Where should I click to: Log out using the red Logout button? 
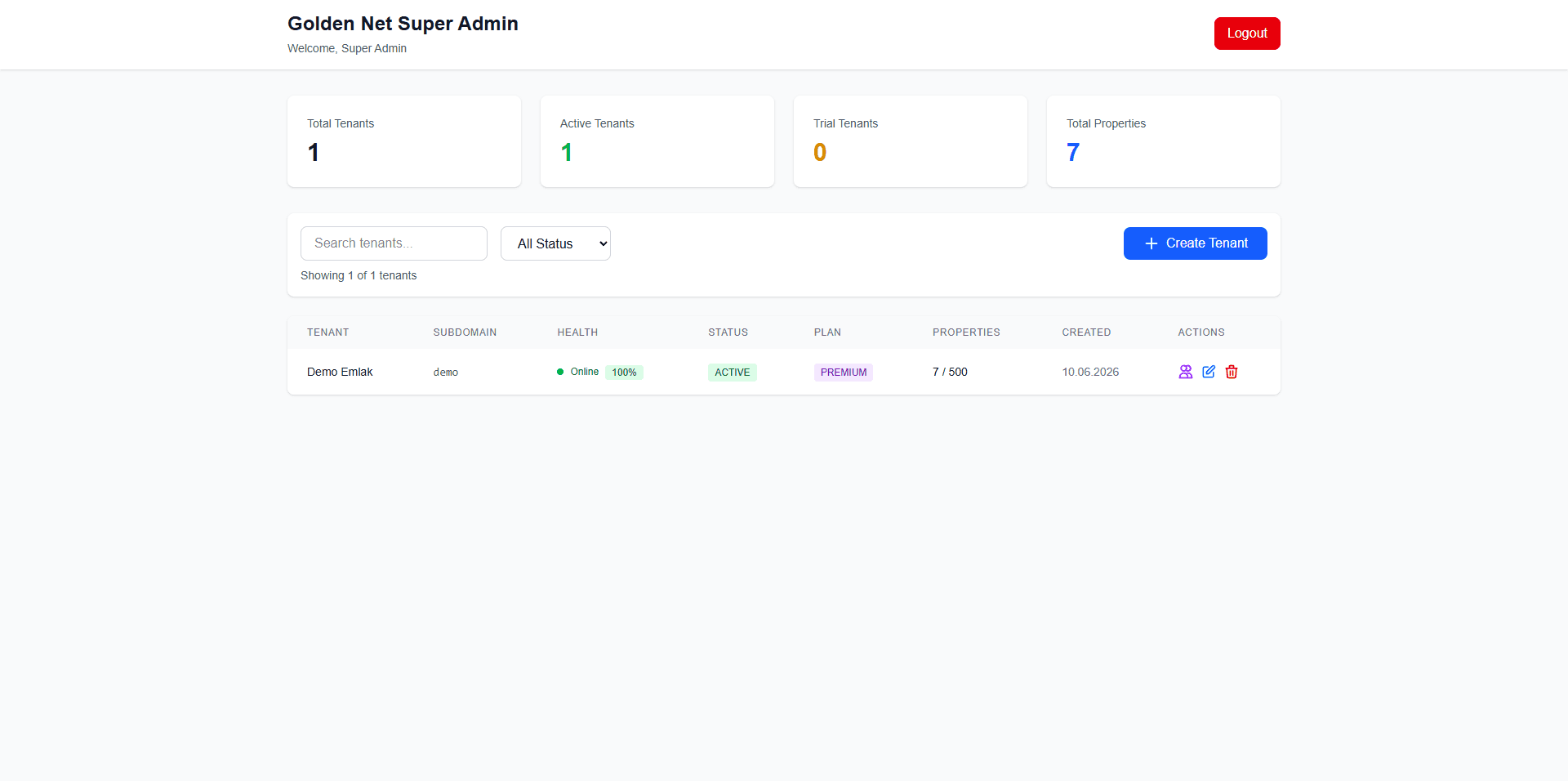[x=1247, y=33]
